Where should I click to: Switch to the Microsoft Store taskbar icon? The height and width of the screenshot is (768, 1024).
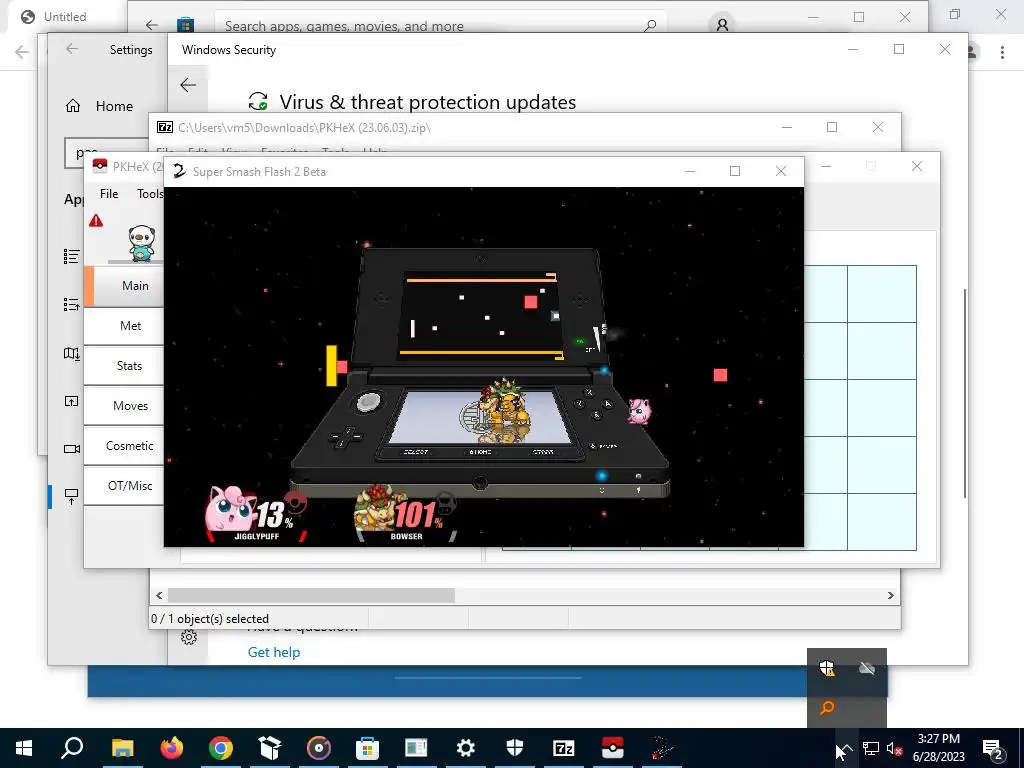pos(367,748)
